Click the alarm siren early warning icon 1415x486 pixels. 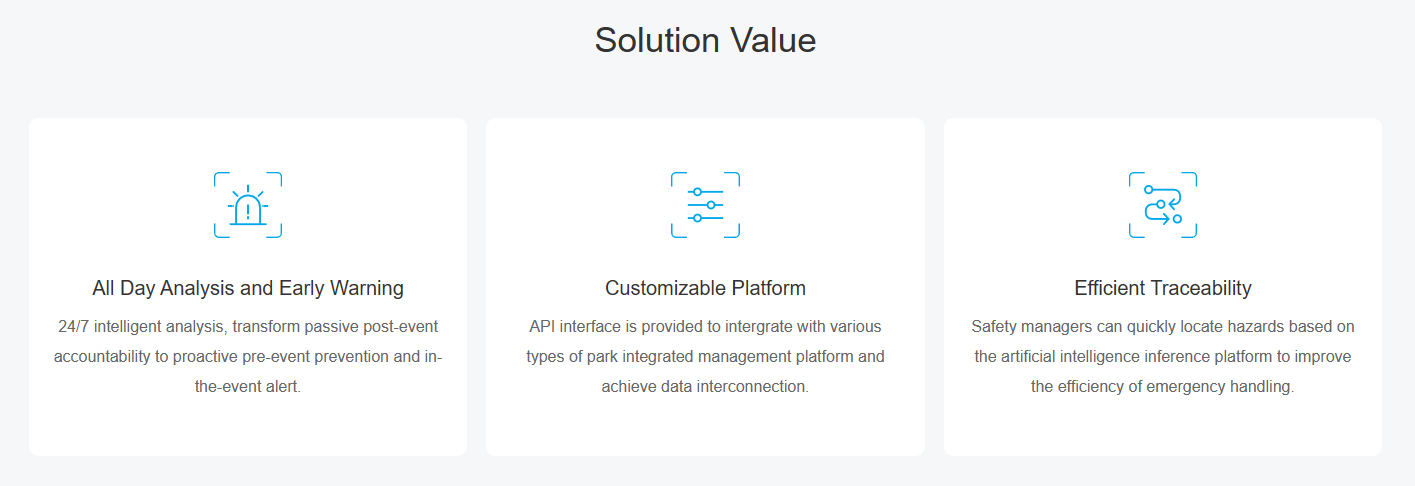[248, 205]
